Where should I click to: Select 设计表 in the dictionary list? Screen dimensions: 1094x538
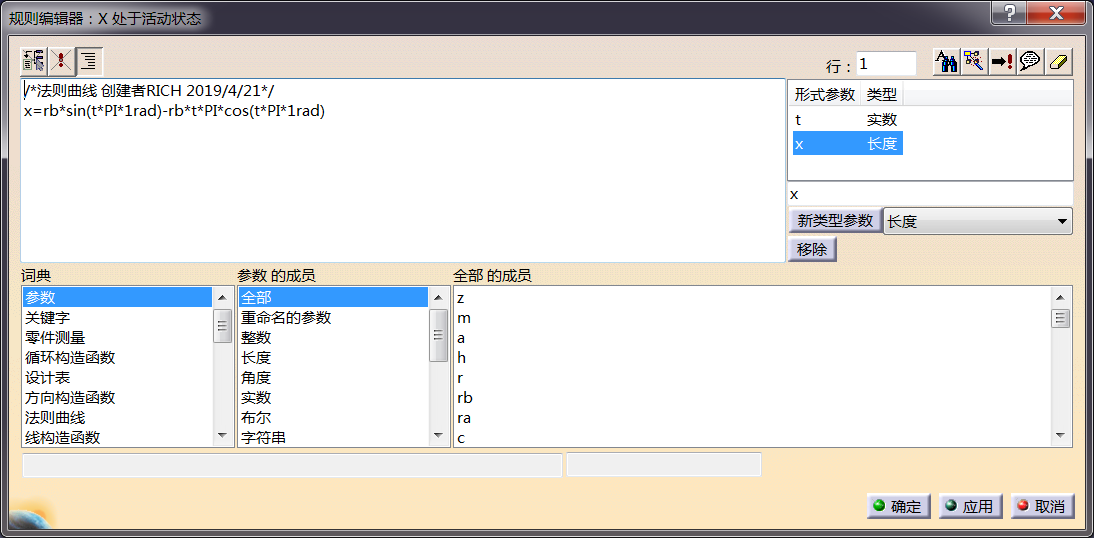point(117,378)
